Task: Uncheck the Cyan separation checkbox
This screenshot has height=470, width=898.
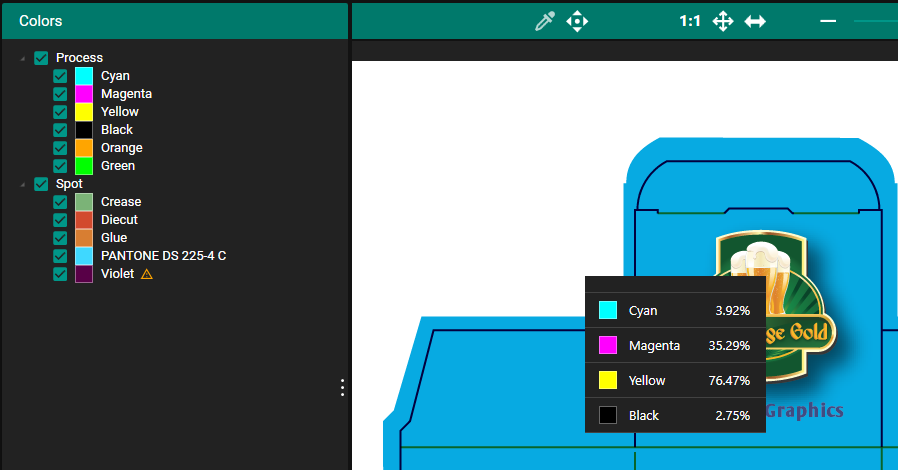Action: (60, 76)
